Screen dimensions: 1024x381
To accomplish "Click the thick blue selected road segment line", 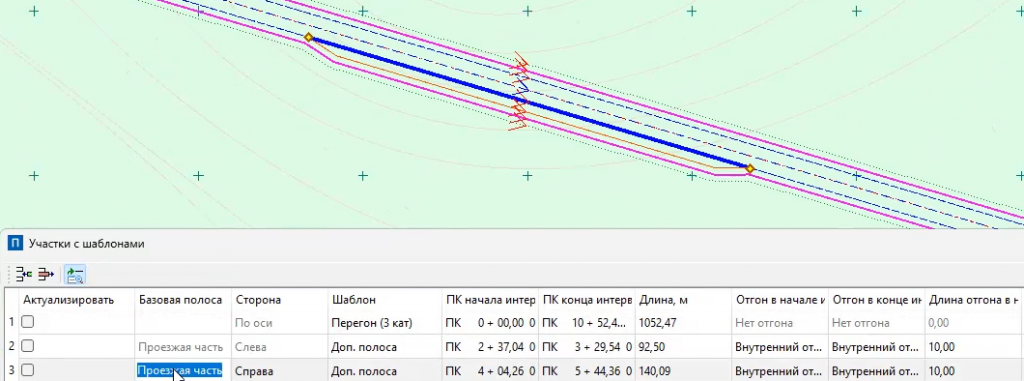I will [529, 103].
